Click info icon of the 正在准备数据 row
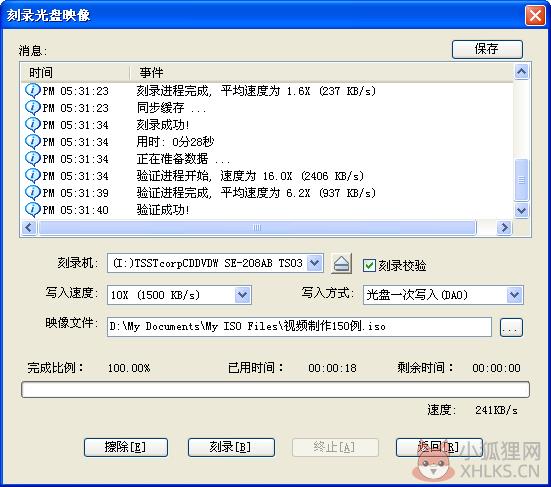Viewport: 551px width, 487px height. pos(33,158)
